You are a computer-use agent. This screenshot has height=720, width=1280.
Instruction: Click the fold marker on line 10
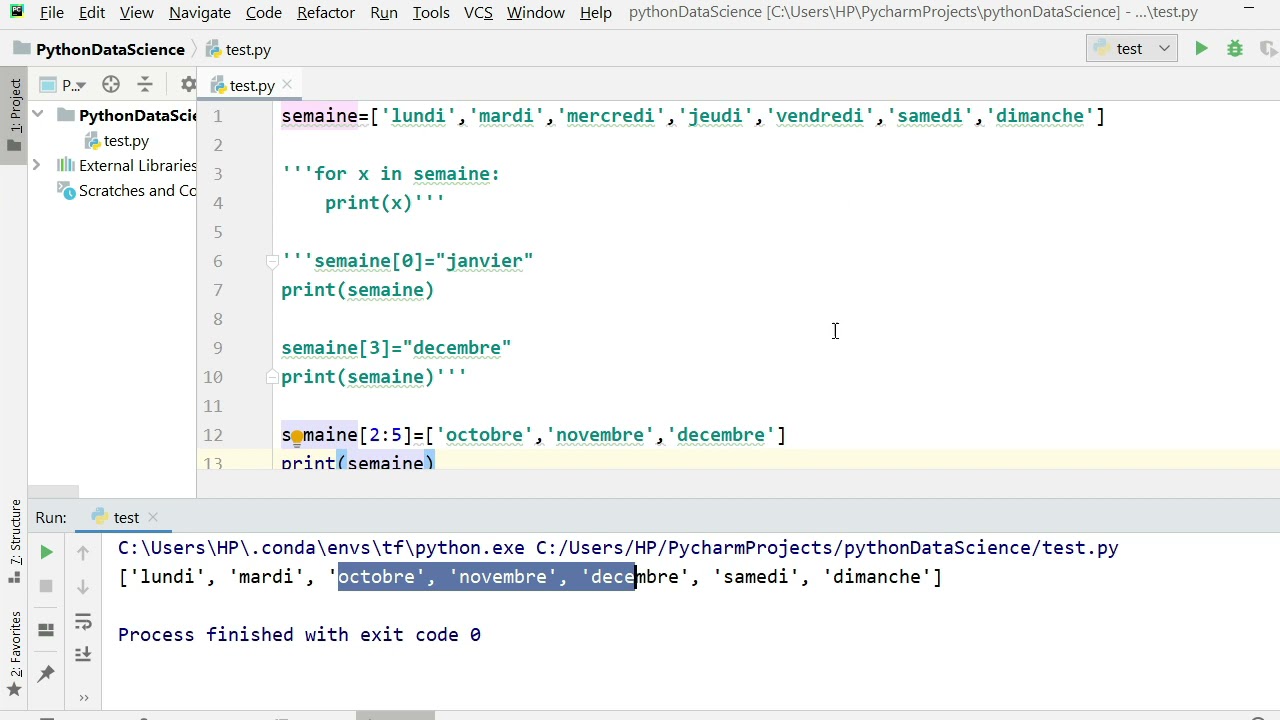point(271,377)
